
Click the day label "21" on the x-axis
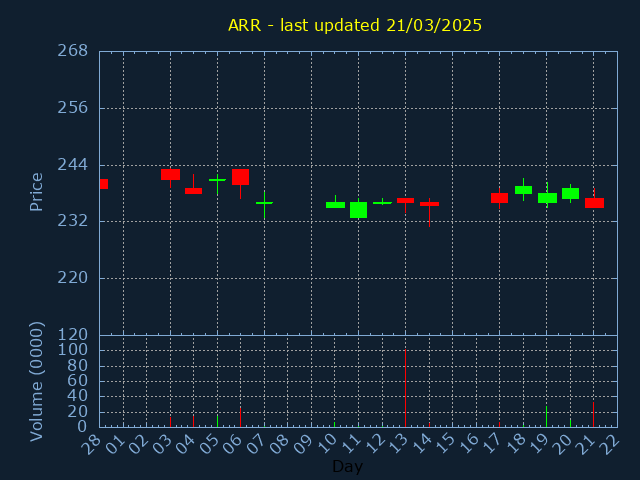pyautogui.click(x=586, y=444)
